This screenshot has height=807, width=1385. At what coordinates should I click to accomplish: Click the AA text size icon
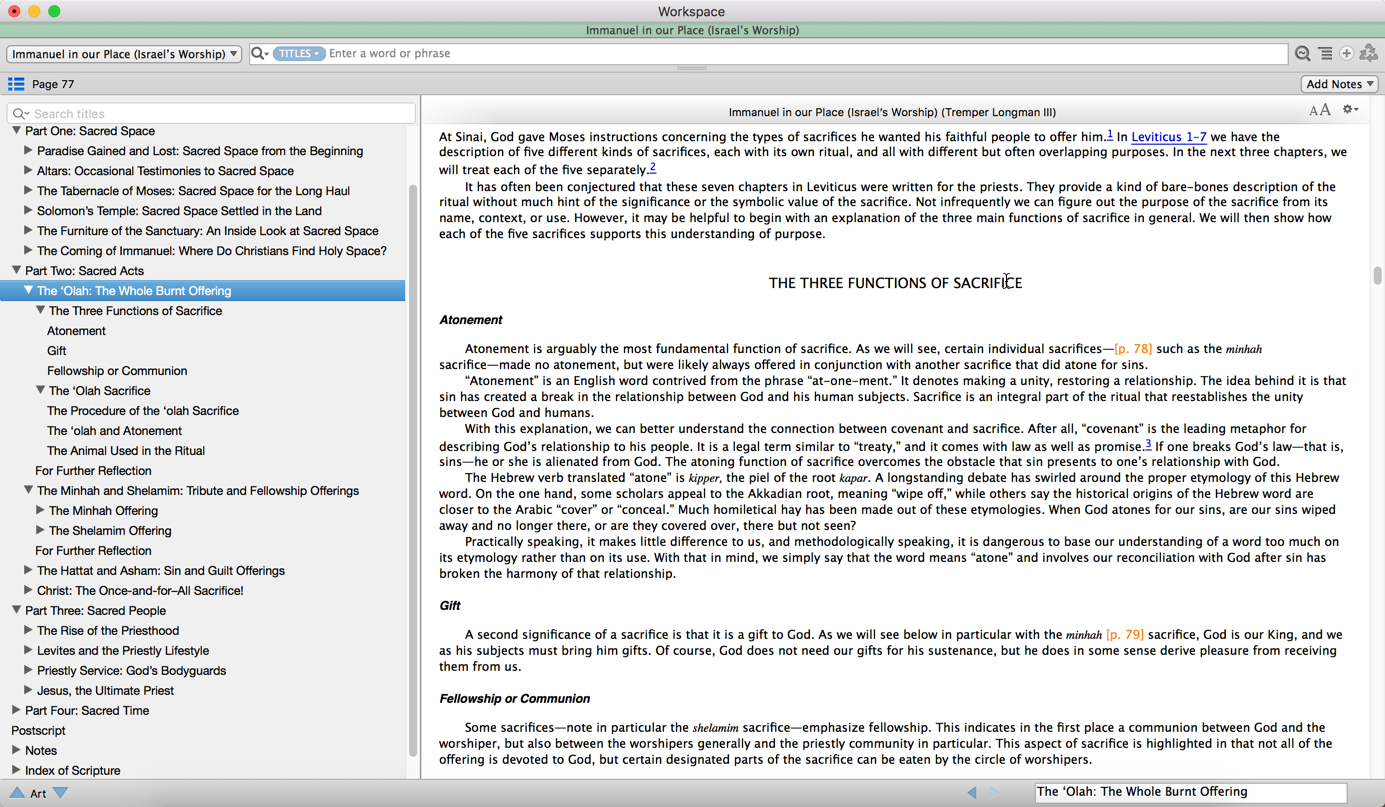(1319, 110)
